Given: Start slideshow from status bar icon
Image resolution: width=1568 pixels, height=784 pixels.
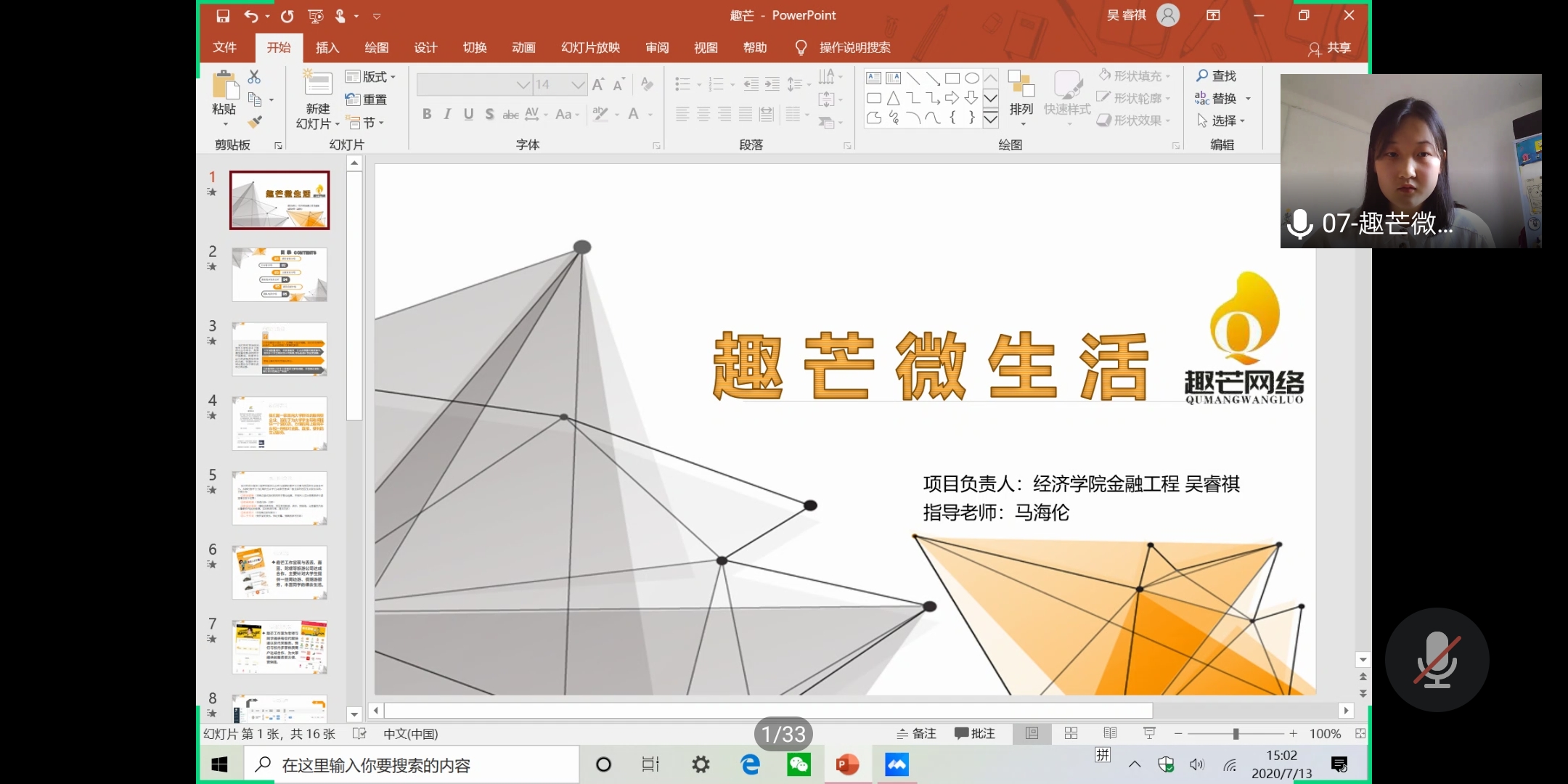Looking at the screenshot, I should point(1149,733).
